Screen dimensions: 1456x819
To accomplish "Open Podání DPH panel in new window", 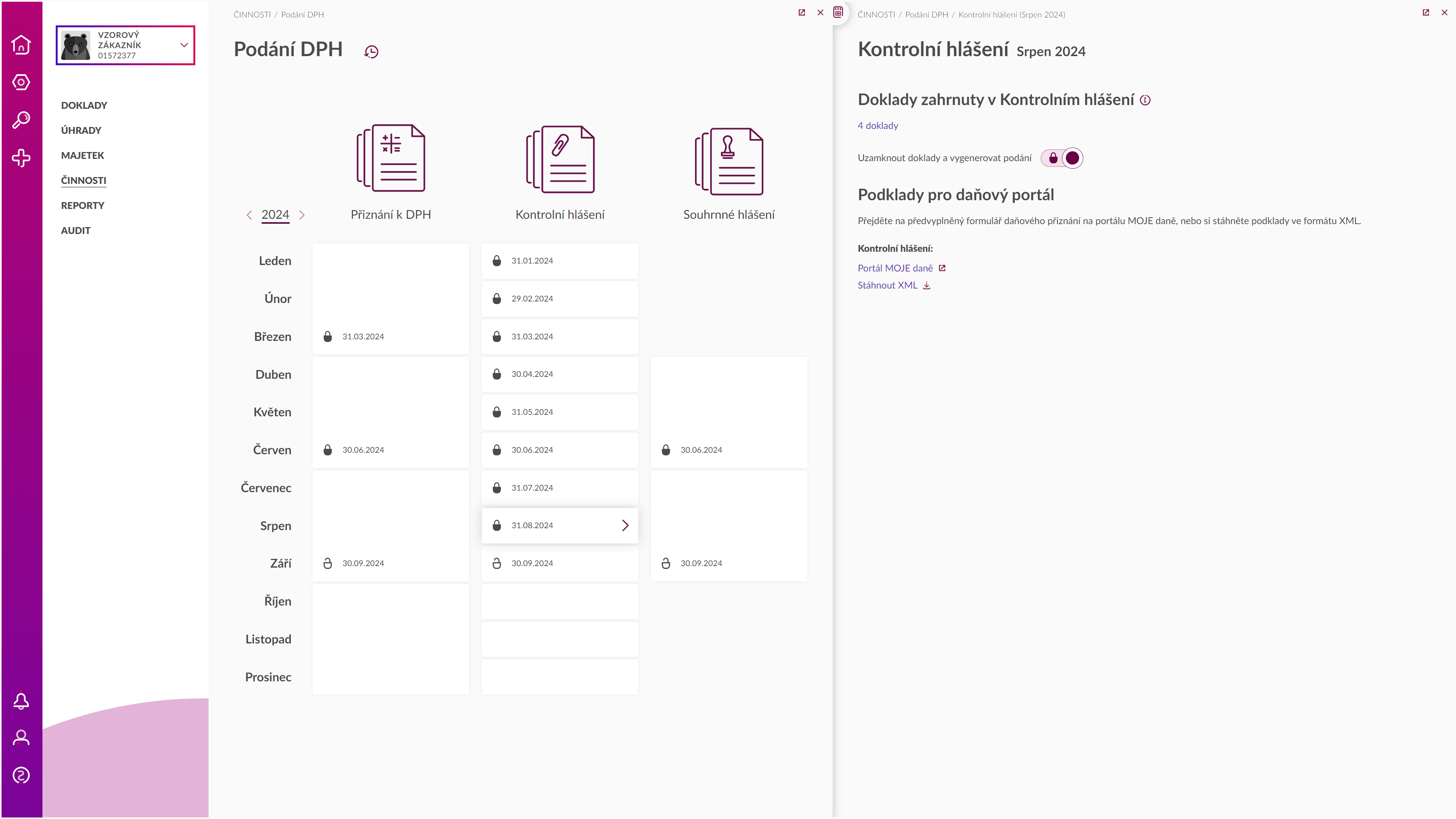I will 802,13.
